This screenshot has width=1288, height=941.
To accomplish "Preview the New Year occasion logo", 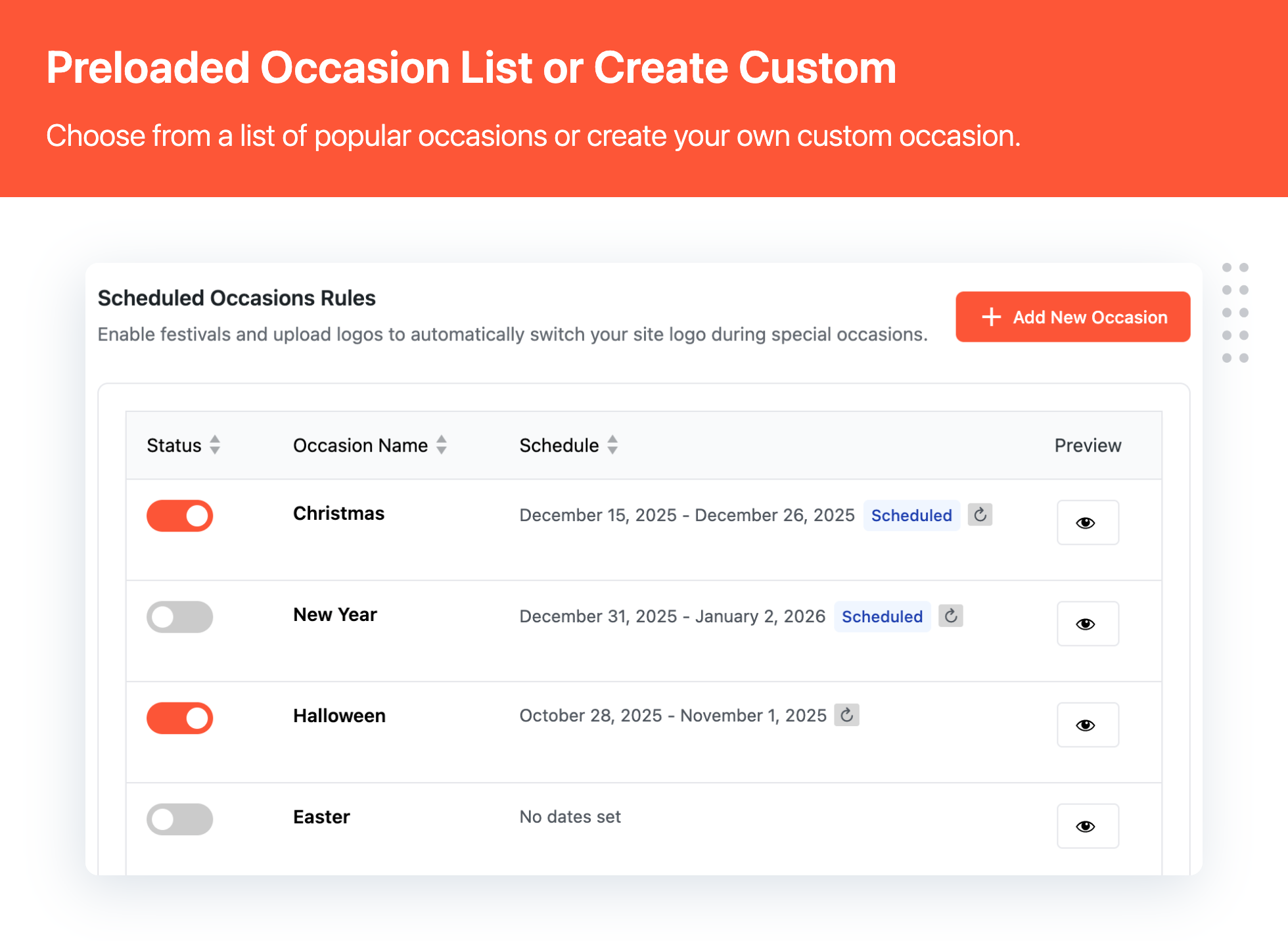I will point(1088,623).
